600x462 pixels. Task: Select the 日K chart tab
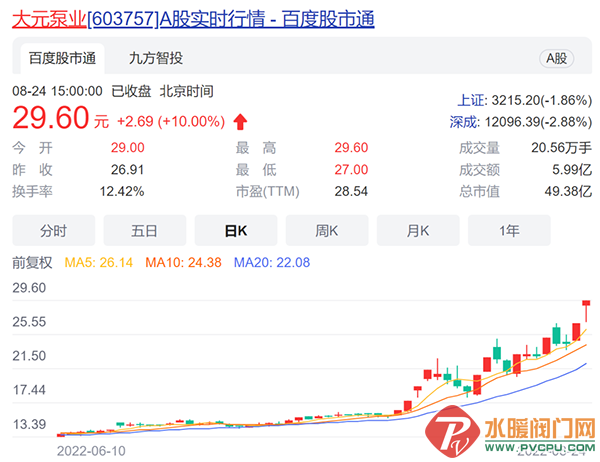point(236,230)
